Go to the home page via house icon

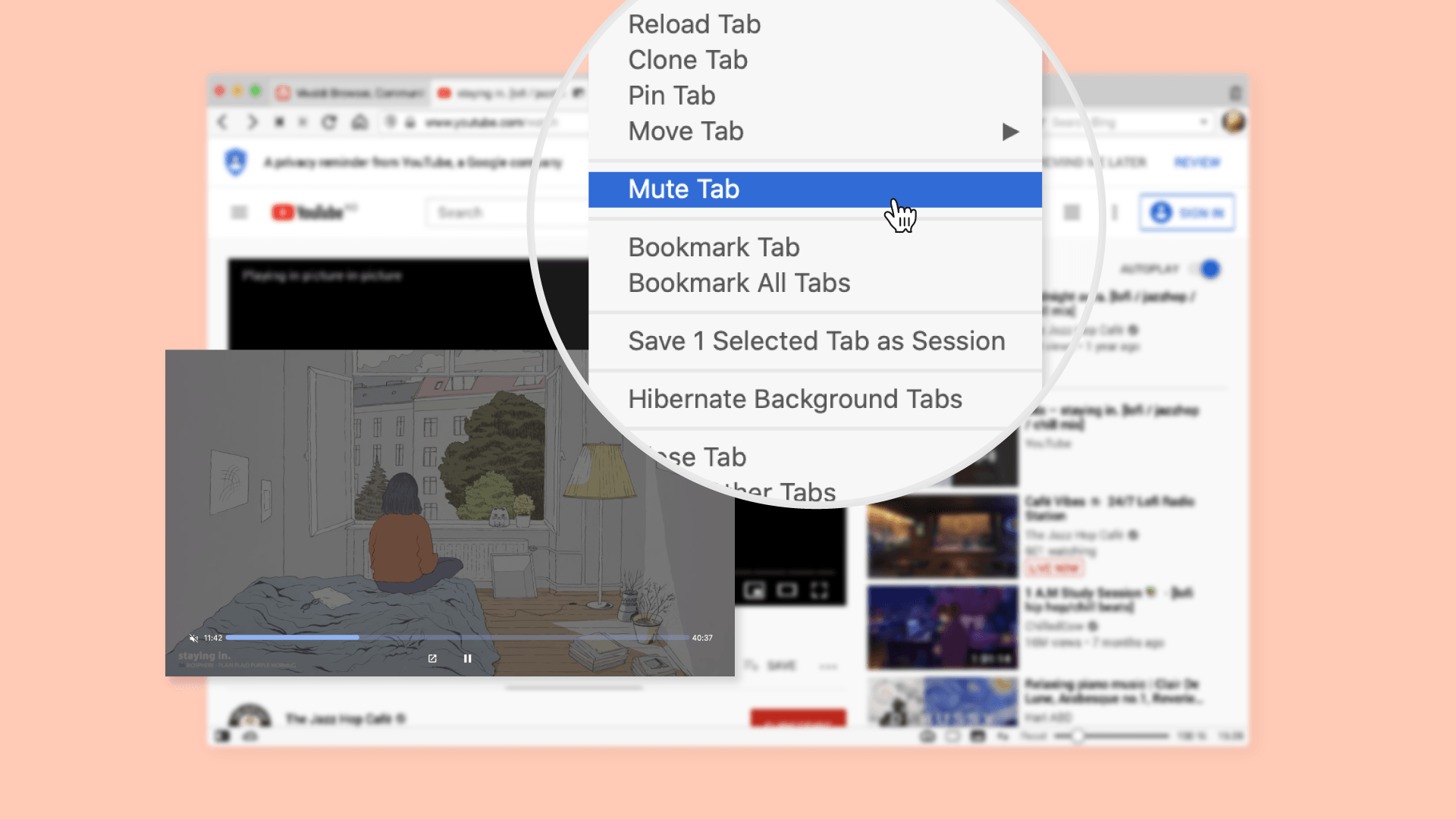click(359, 122)
